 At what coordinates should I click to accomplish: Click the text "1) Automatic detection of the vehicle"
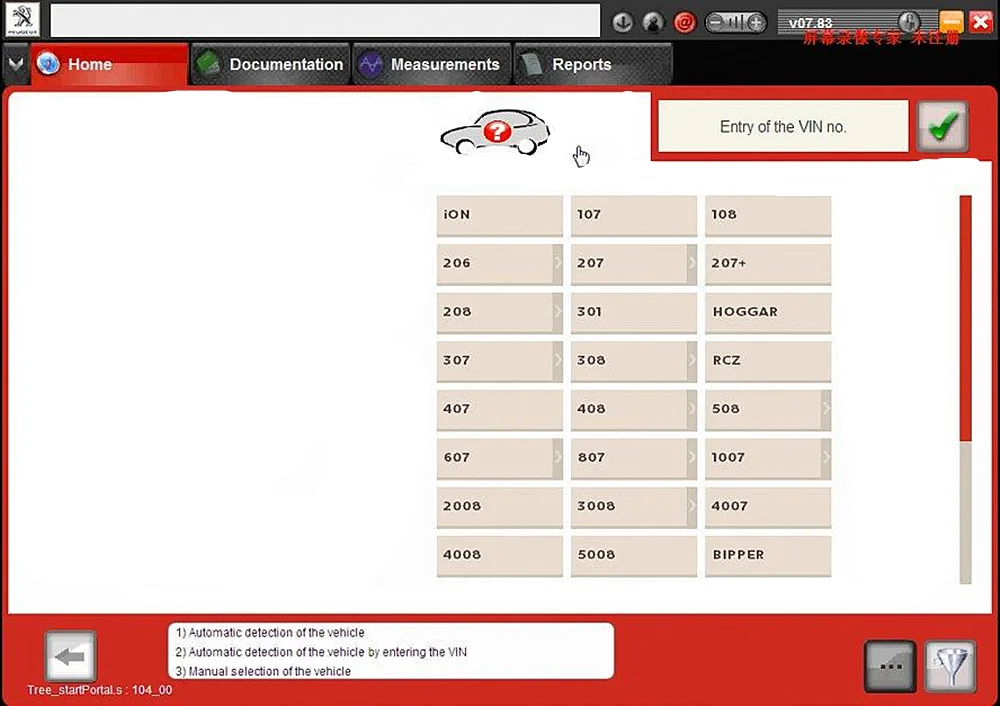click(270, 633)
